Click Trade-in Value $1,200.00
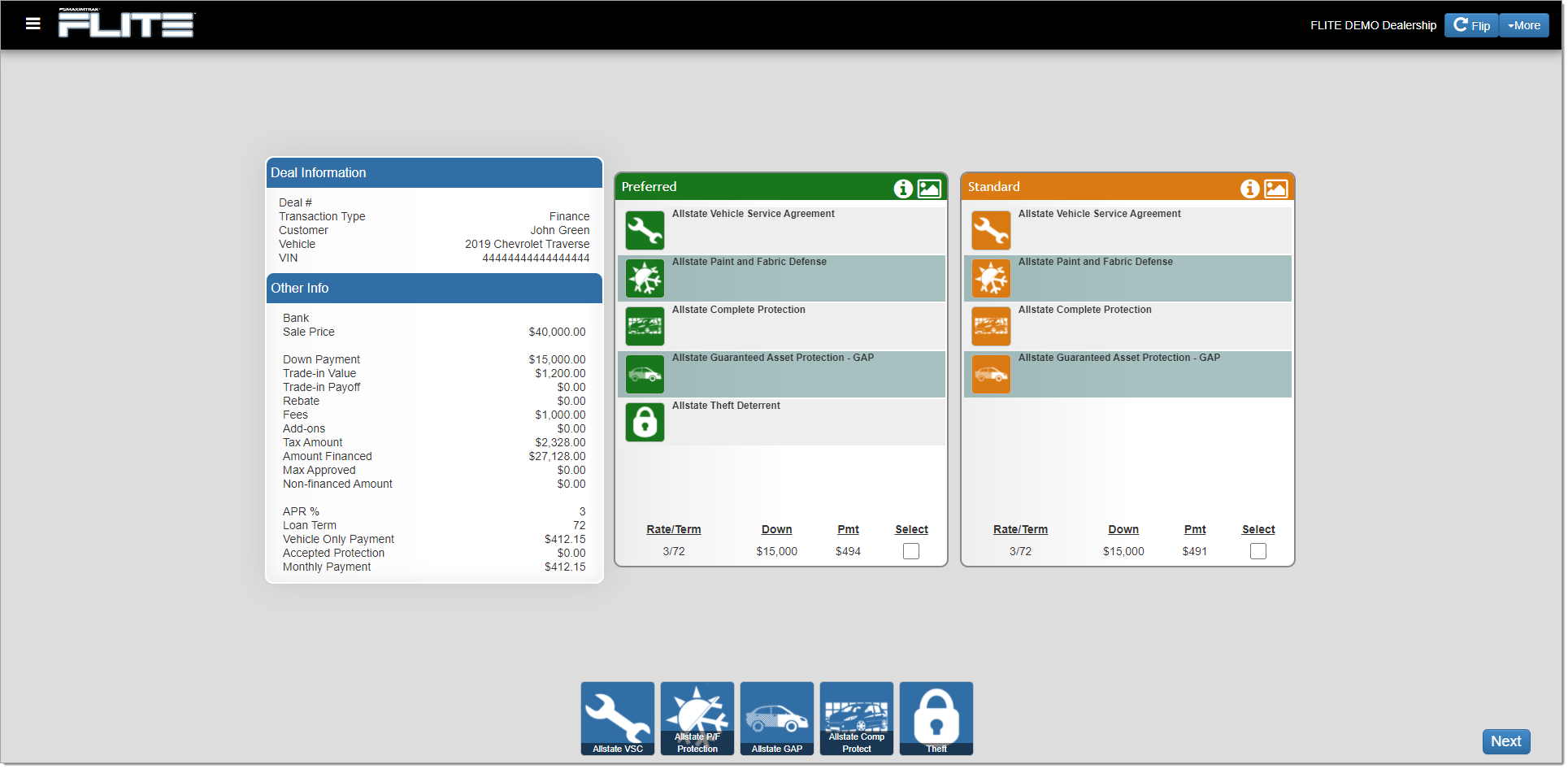 tap(560, 373)
